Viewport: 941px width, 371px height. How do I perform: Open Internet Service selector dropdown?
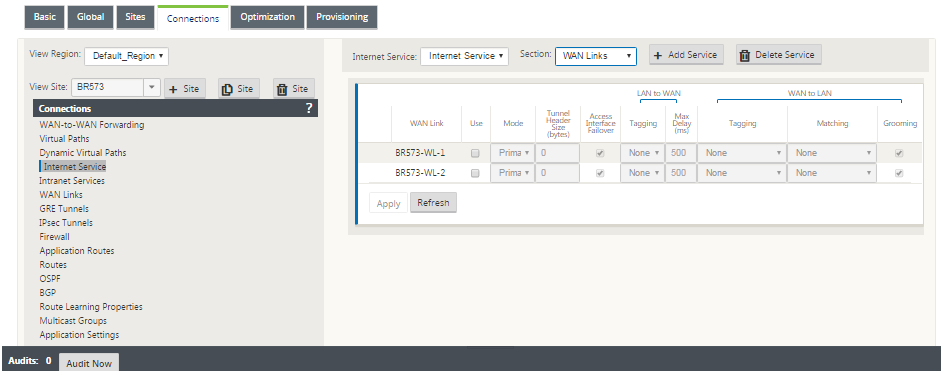tap(464, 56)
